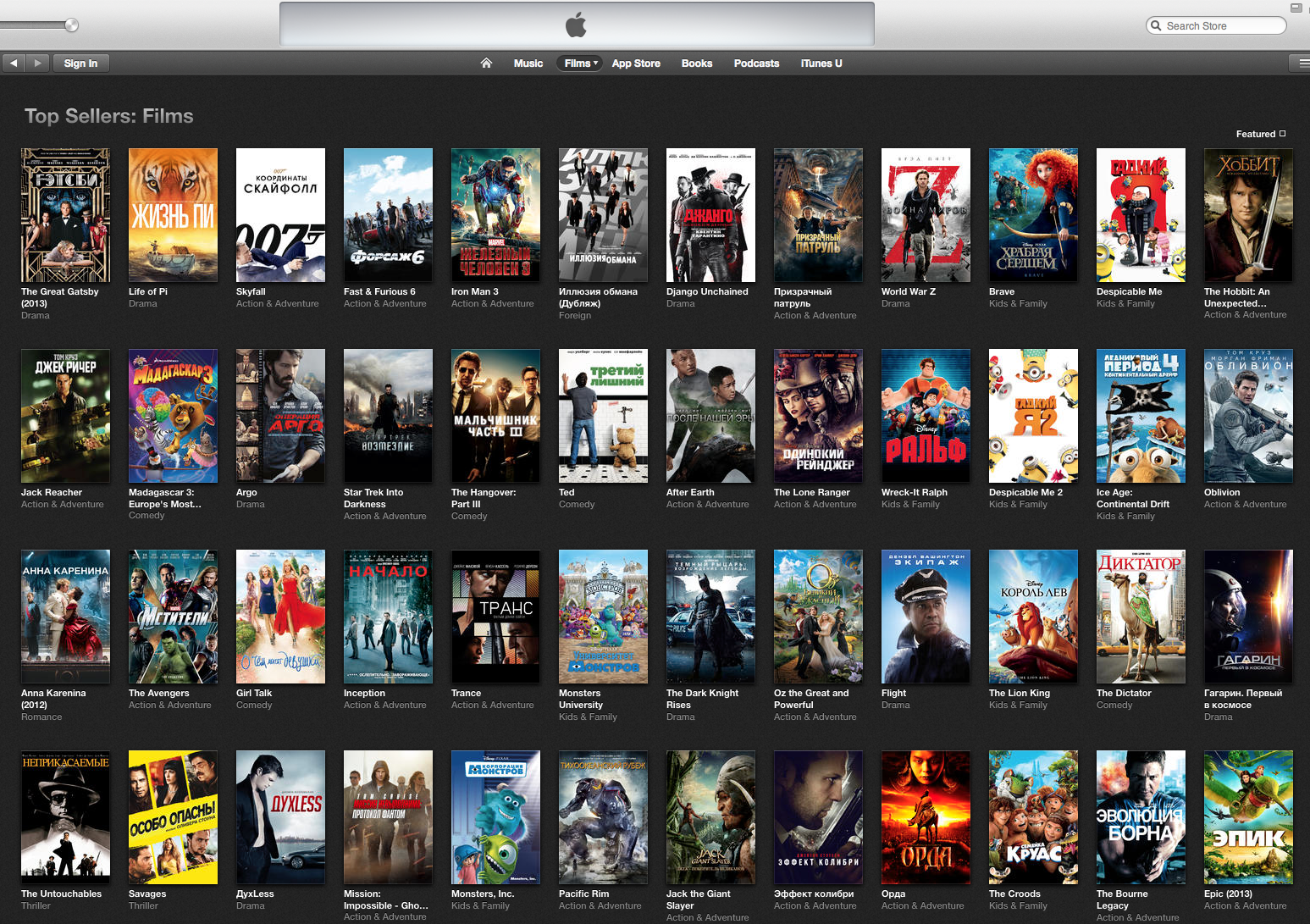This screenshot has height=924, width=1310.
Task: Click the Star Trek Into Darkness title
Action: [x=373, y=498]
